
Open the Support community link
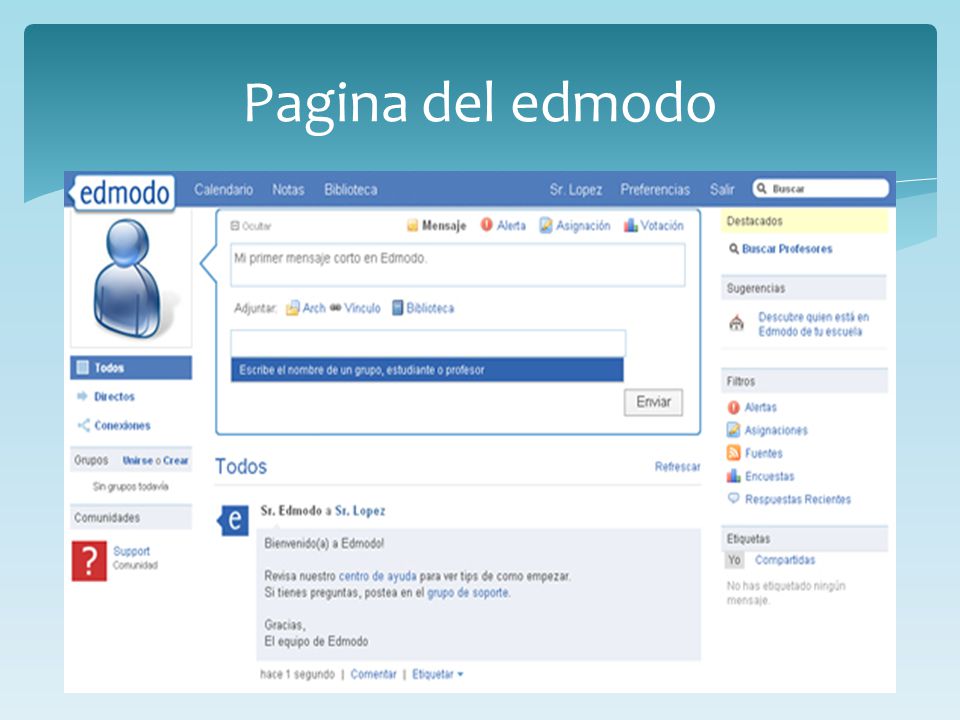pyautogui.click(x=132, y=551)
